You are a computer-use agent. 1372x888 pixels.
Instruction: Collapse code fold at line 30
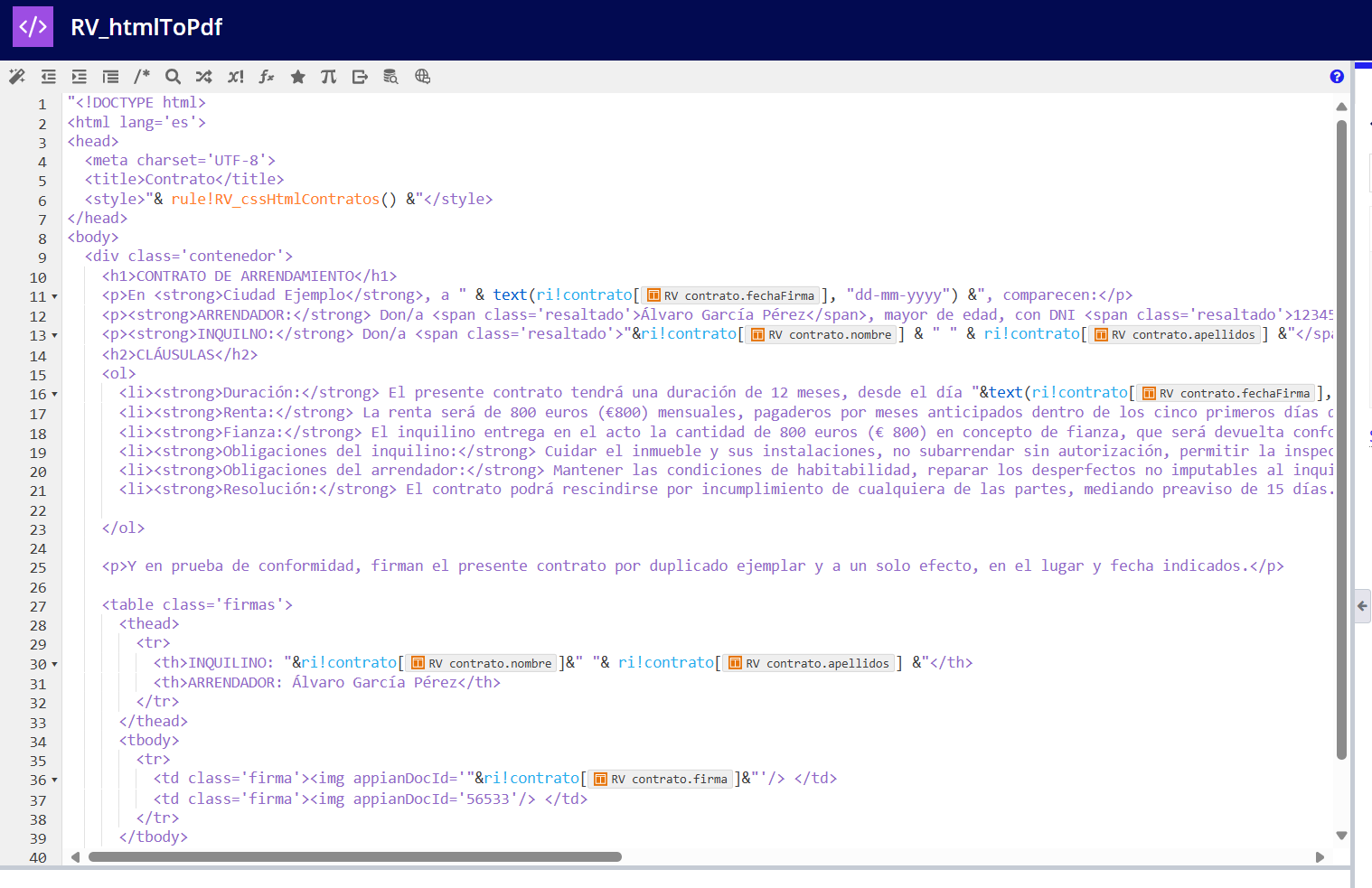pos(54,665)
